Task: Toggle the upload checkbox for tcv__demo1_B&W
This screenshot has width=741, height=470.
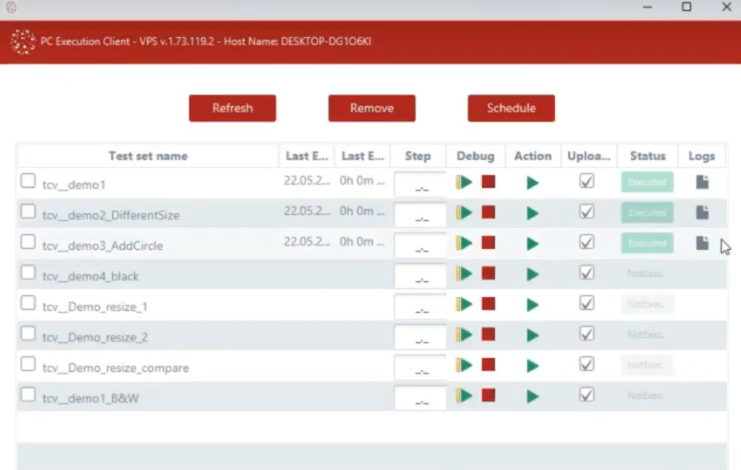Action: pos(587,395)
